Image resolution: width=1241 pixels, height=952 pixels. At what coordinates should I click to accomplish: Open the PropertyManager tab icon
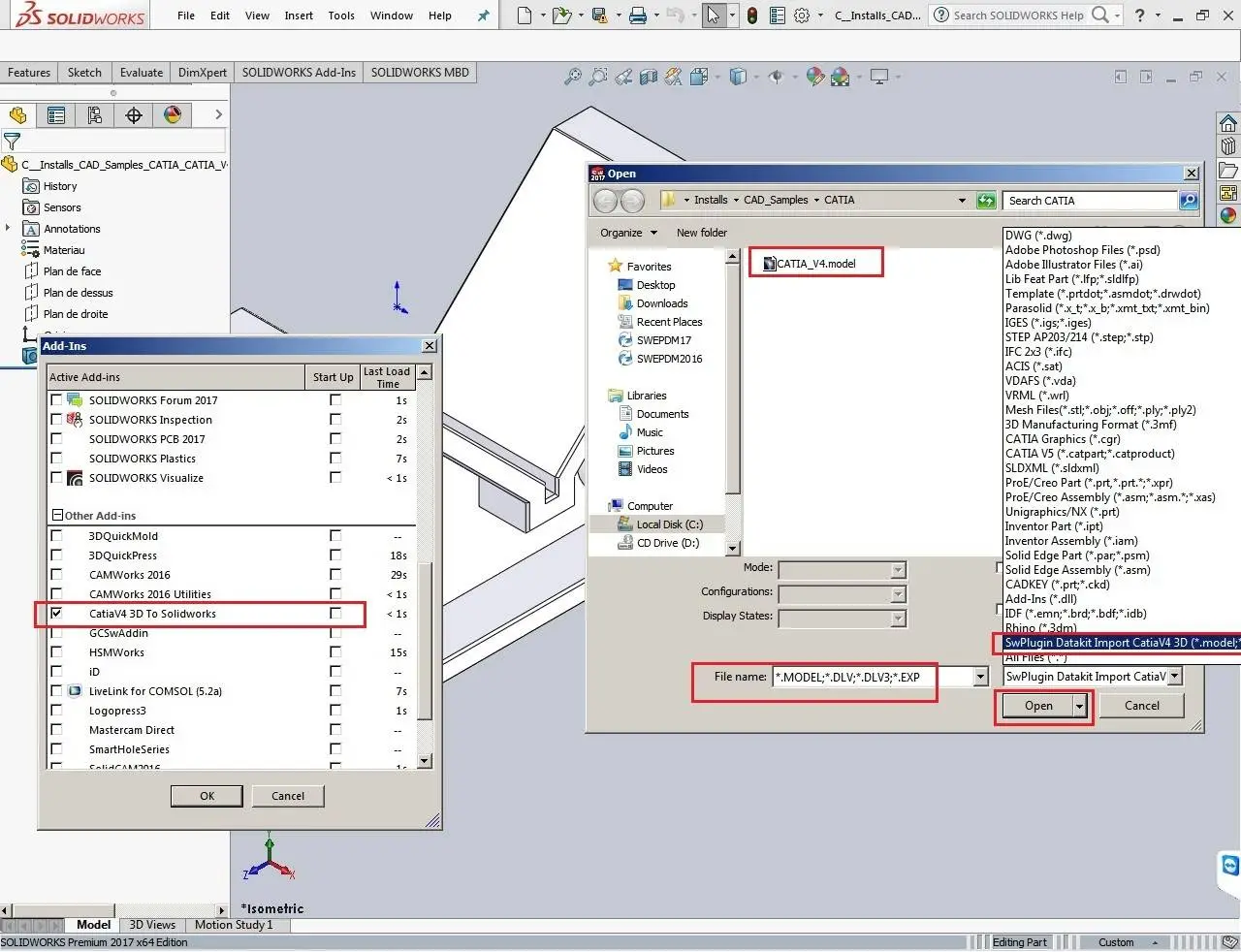[56, 115]
